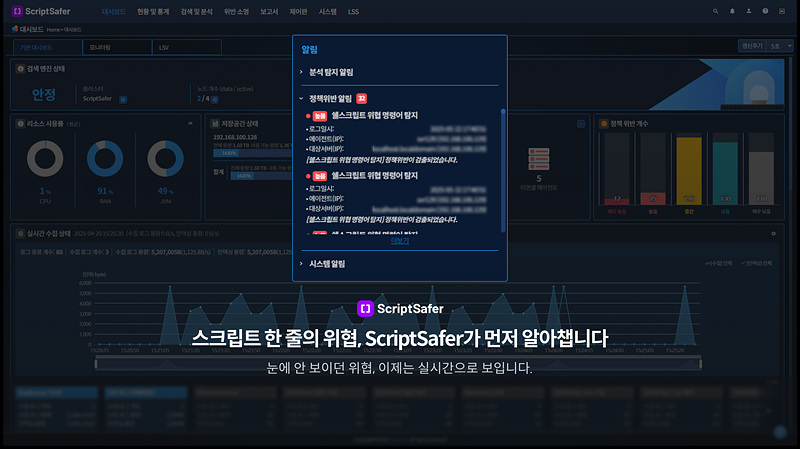Click the yellow 중간 bar in violations chart
Image resolution: width=800 pixels, height=449 pixels.
pyautogui.click(x=689, y=170)
